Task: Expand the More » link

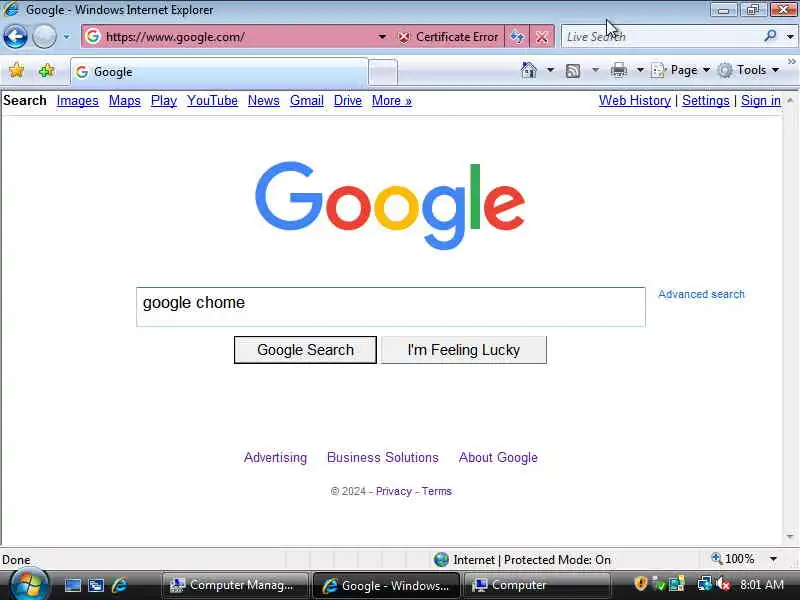Action: click(x=392, y=101)
